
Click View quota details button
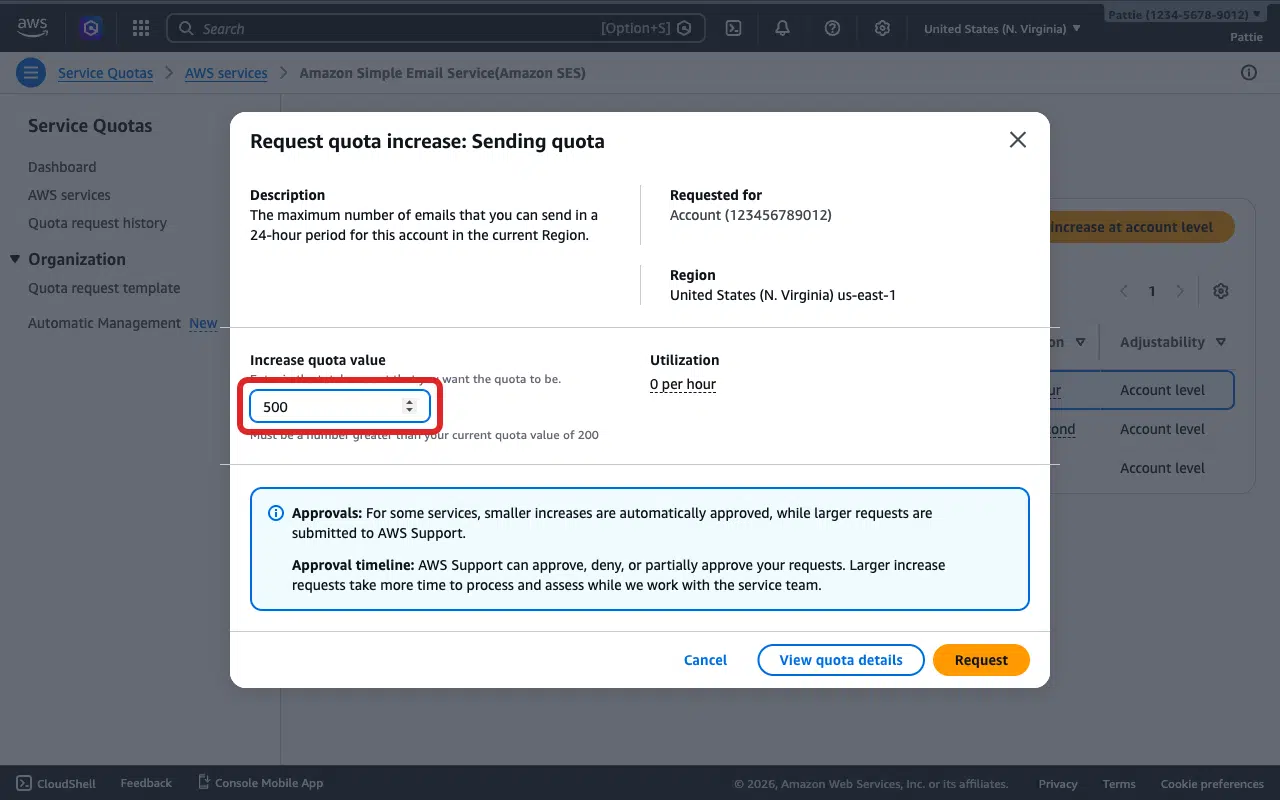841,660
